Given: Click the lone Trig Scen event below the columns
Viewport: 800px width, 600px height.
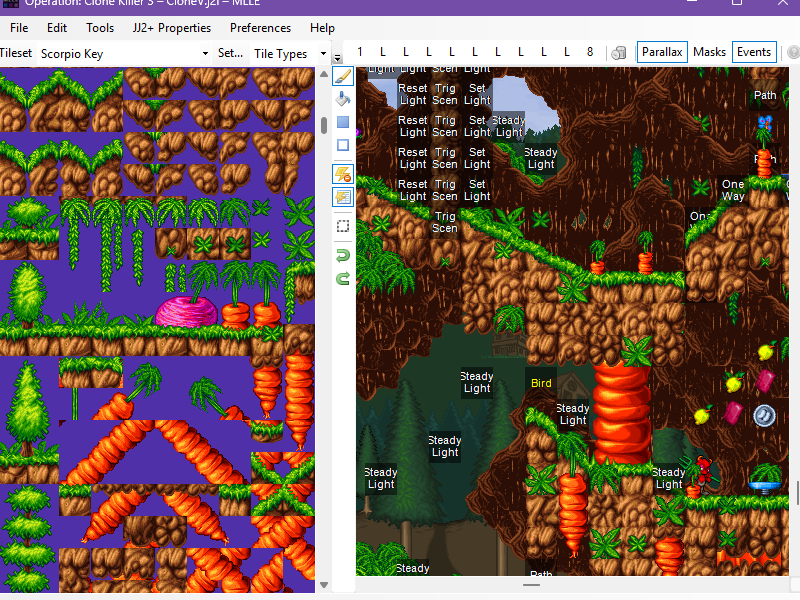Looking at the screenshot, I should point(445,222).
